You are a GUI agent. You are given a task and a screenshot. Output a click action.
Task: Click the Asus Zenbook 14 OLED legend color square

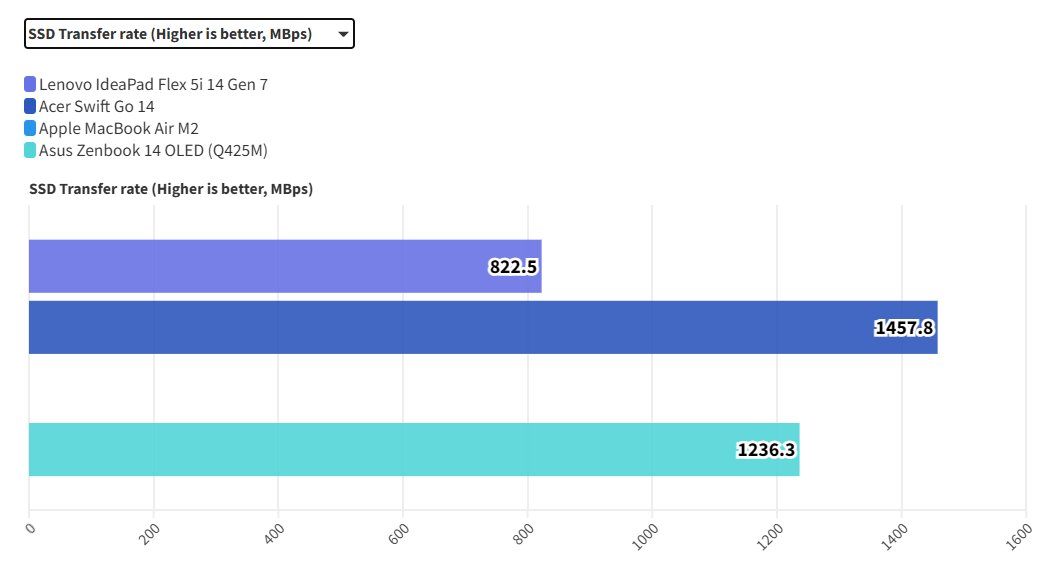pyautogui.click(x=30, y=151)
